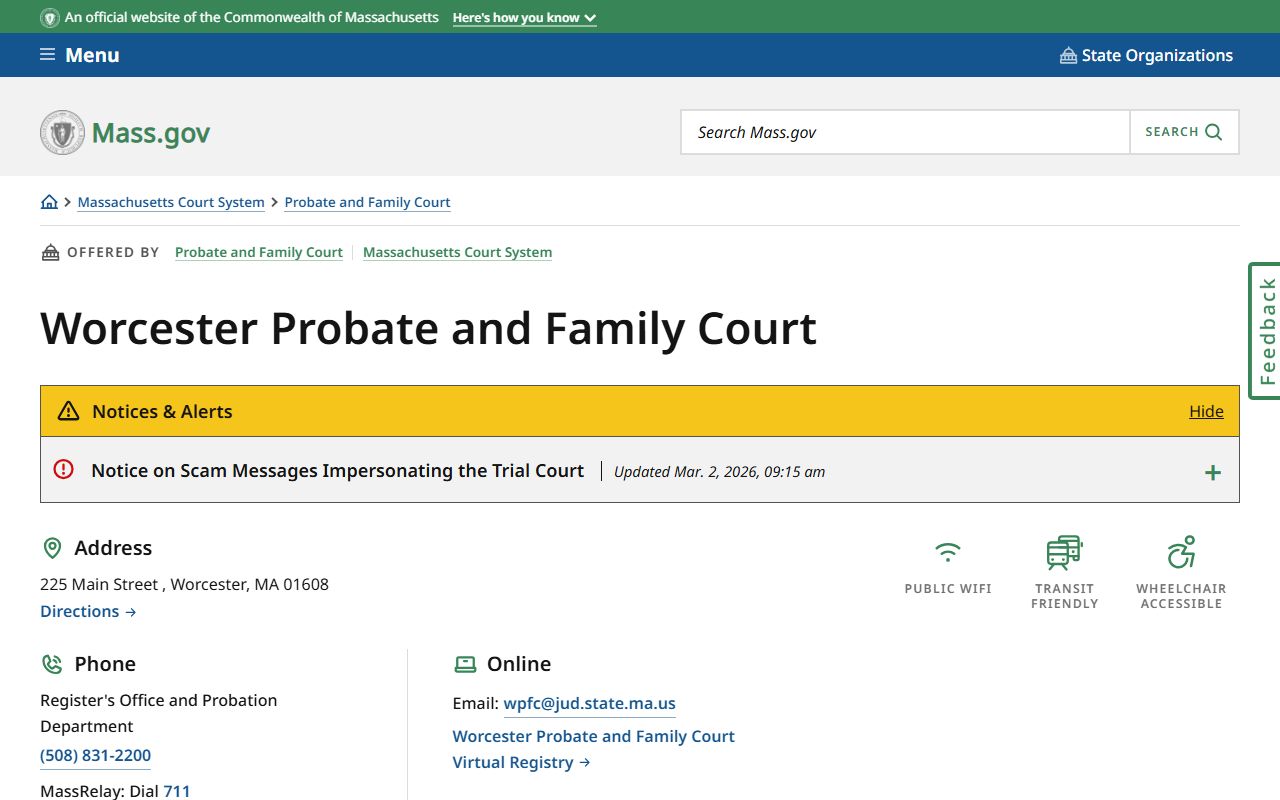1280x800 pixels.
Task: Click the State Organizations building icon
Action: [x=1068, y=55]
